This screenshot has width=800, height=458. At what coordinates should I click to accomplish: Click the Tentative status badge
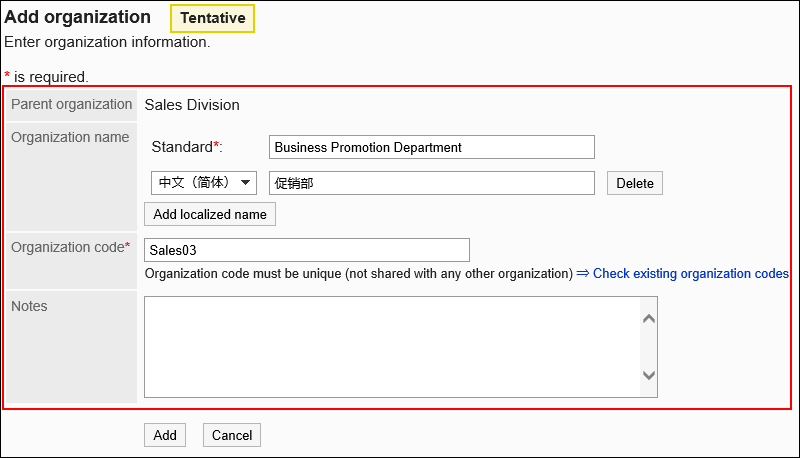coord(212,18)
